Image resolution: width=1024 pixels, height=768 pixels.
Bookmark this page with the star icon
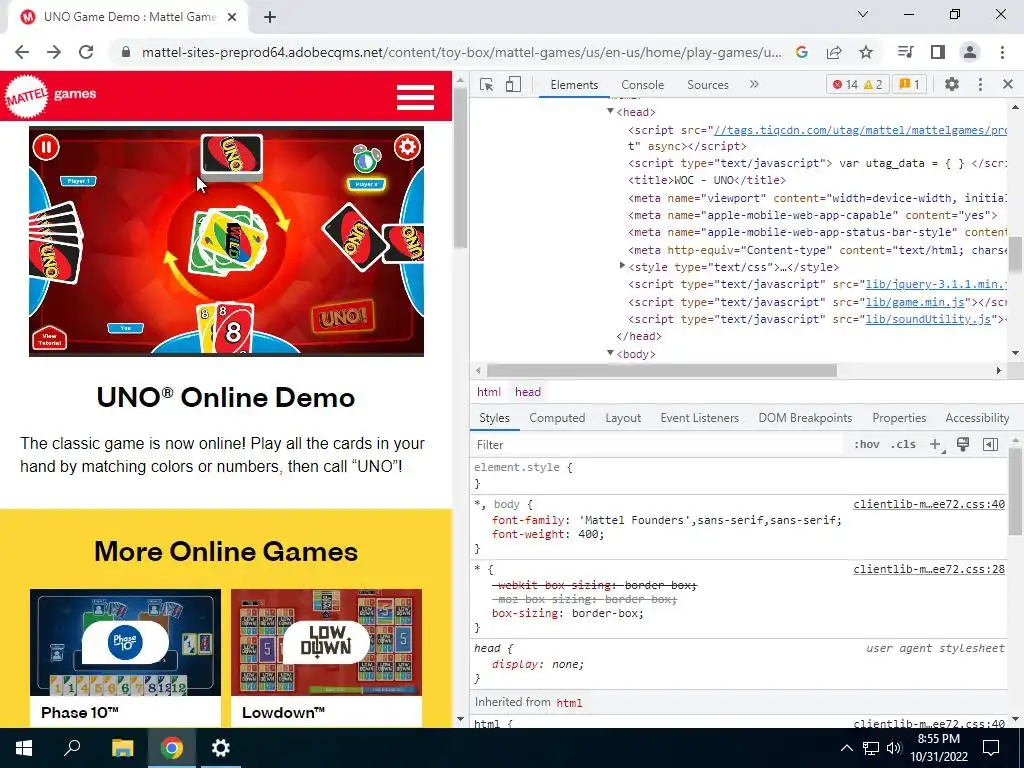coord(866,52)
